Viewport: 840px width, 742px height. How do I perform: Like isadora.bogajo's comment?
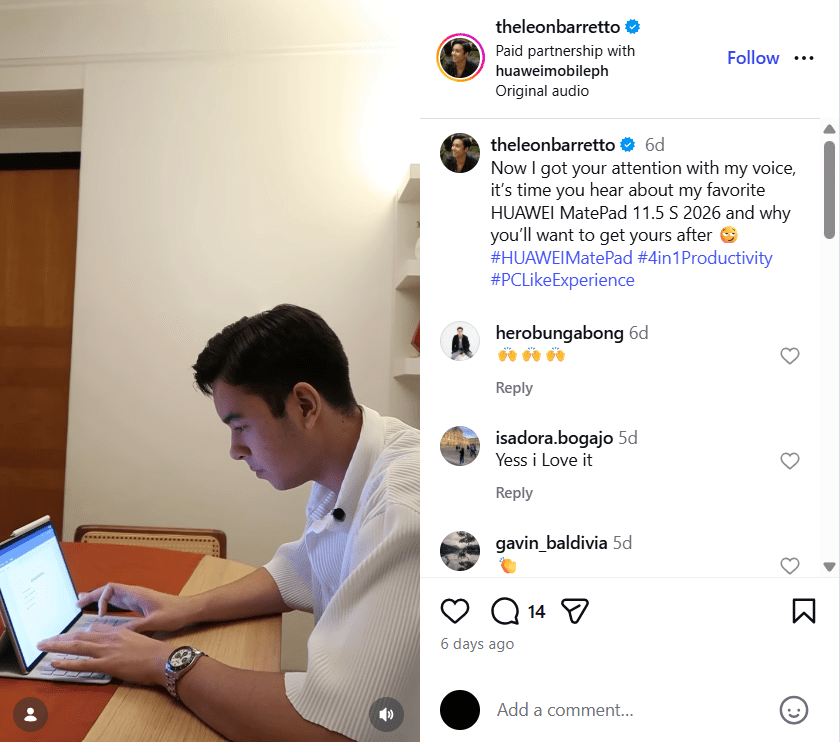tap(790, 461)
